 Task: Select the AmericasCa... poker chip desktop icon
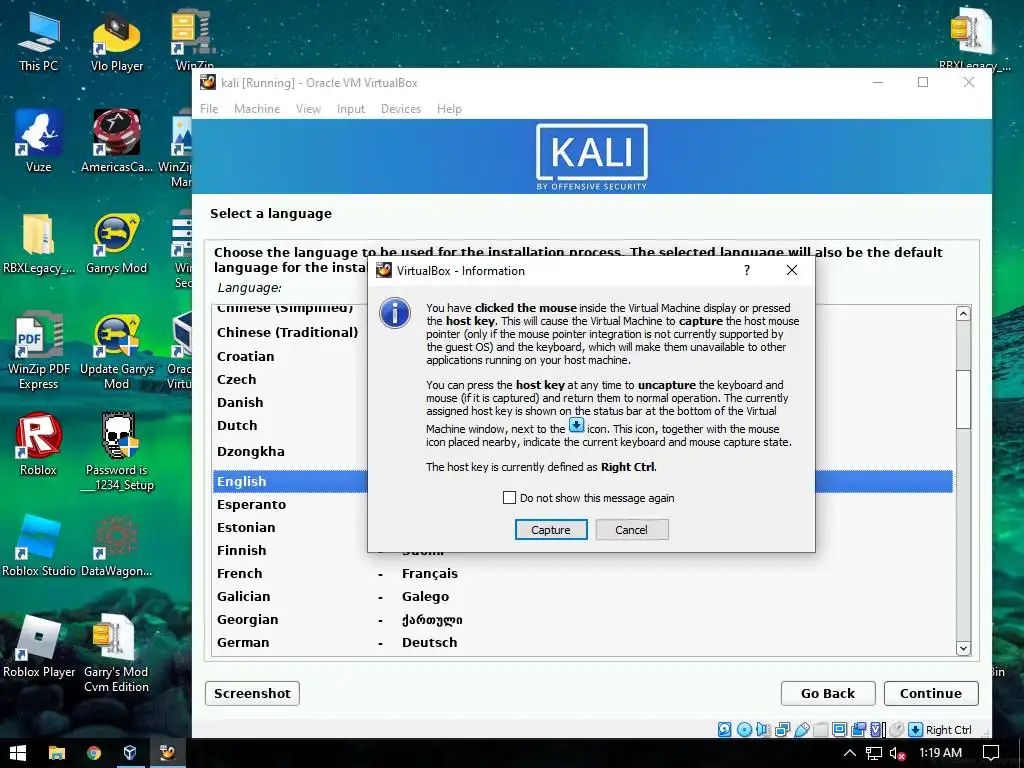coord(117,141)
